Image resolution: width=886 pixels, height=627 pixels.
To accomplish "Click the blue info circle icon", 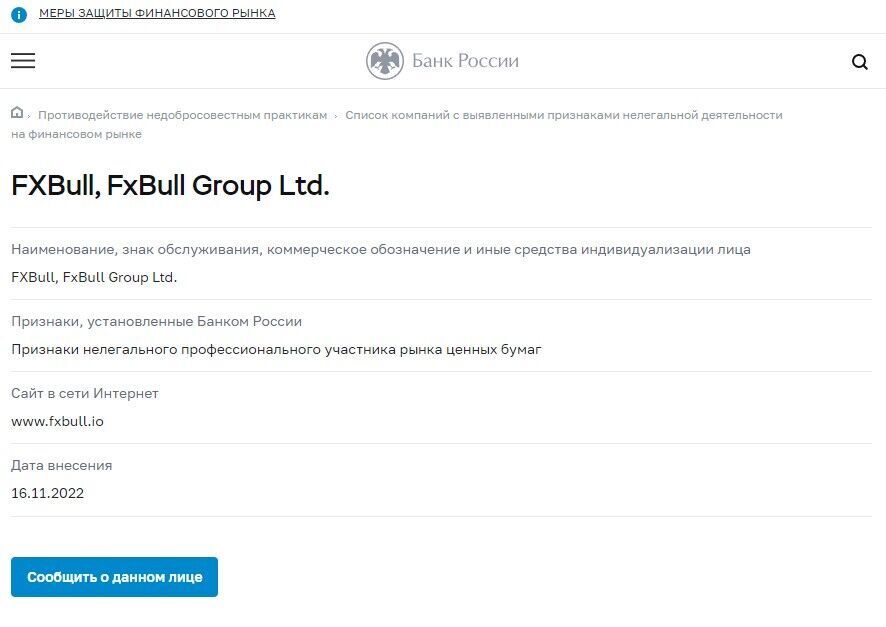I will (19, 15).
